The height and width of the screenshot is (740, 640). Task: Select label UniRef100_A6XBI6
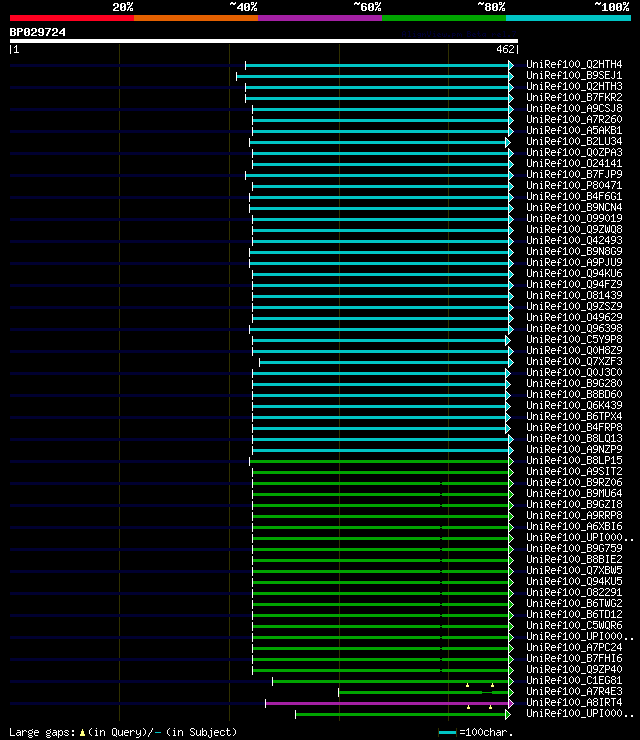[574, 526]
